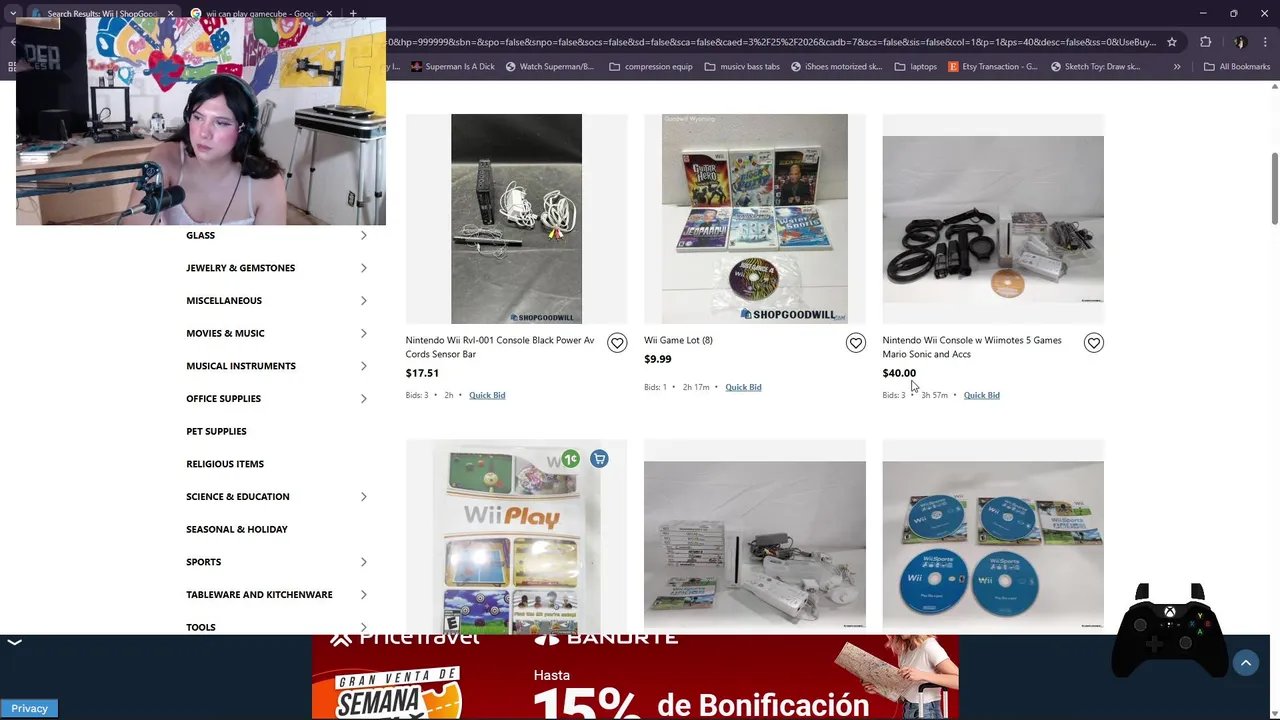Viewport: 1280px width, 720px height.
Task: Open Superman Is A Dick bookmark
Action: click(452, 67)
